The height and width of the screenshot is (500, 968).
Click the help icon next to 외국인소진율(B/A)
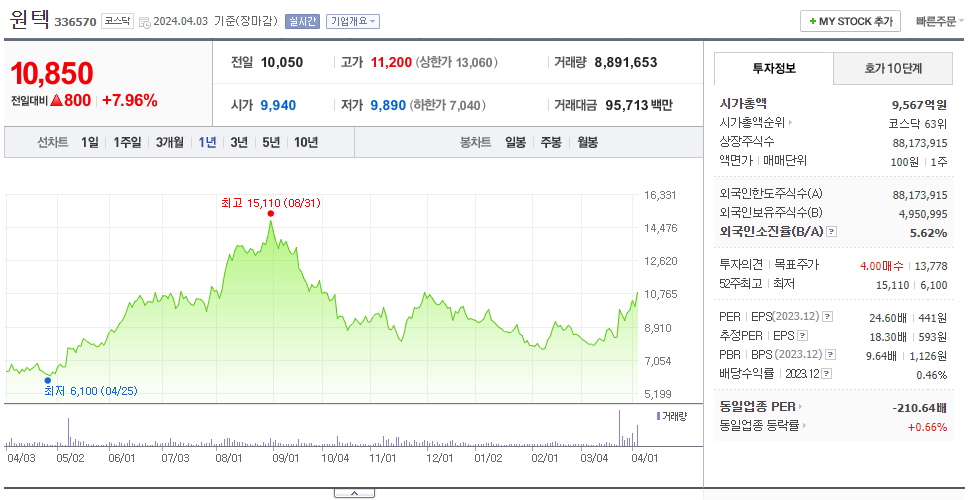tap(832, 232)
